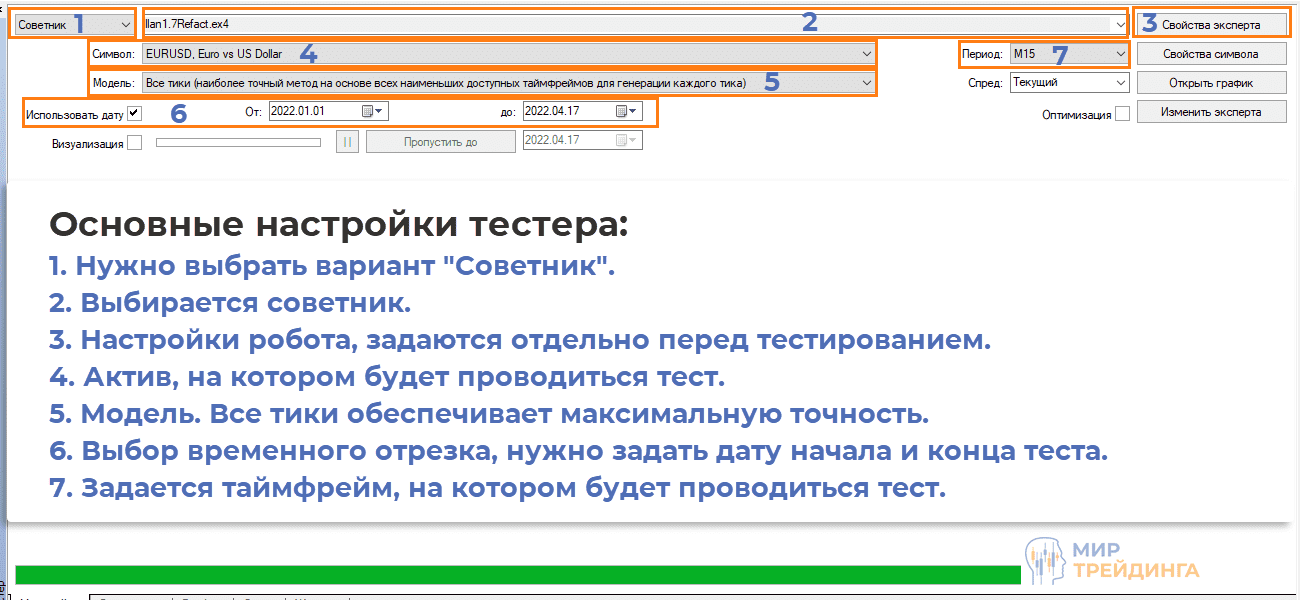Click the visualization speed slider
Image resolution: width=1300 pixels, height=600 pixels.
[x=238, y=140]
